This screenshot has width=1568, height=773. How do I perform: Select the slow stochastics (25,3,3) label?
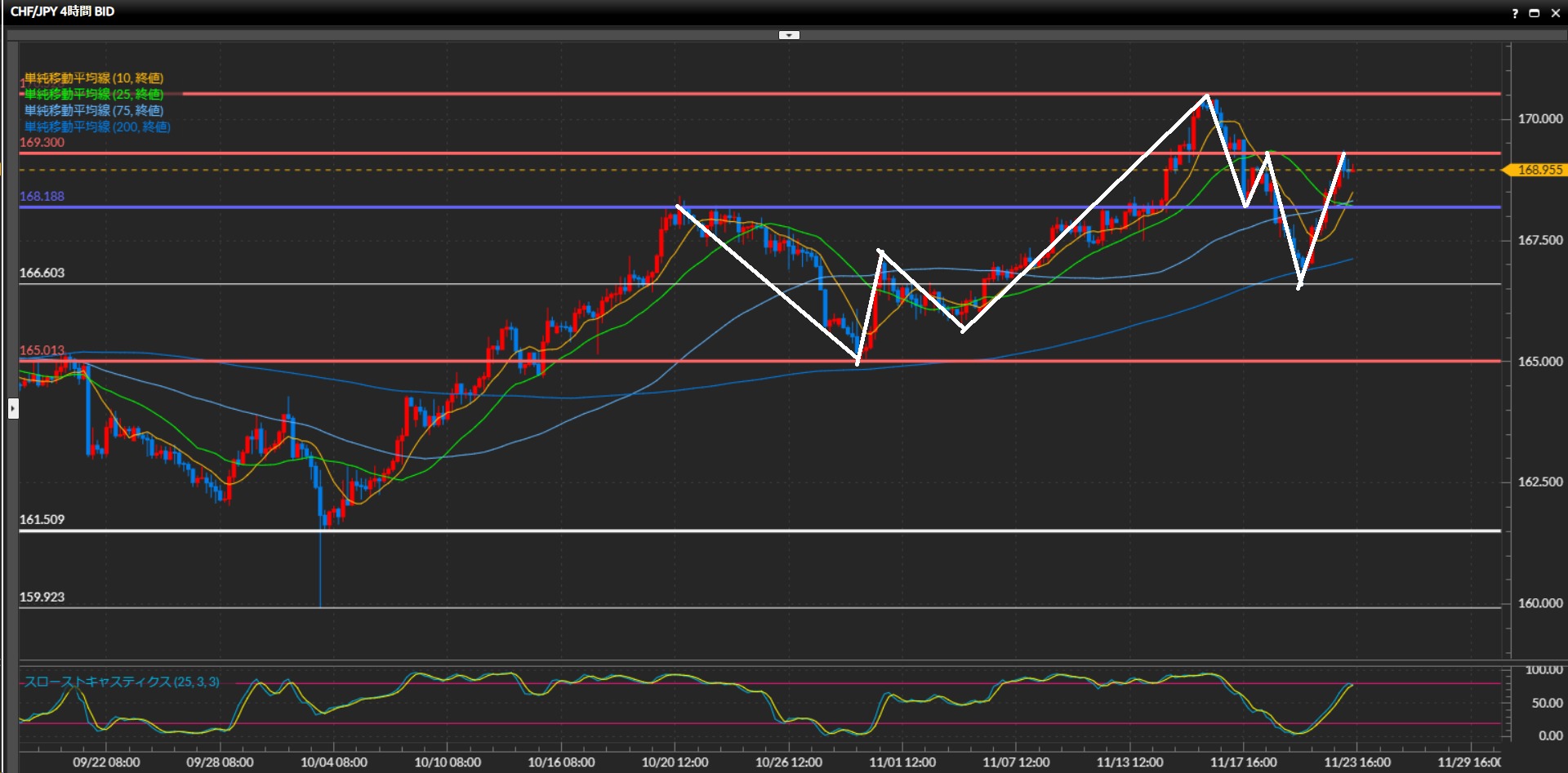coord(122,682)
